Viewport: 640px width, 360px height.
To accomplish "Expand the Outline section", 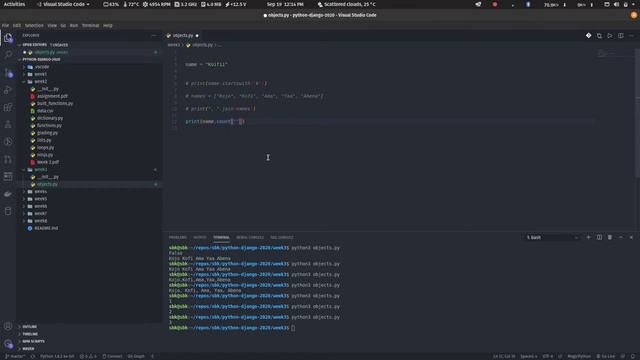I will (29, 327).
